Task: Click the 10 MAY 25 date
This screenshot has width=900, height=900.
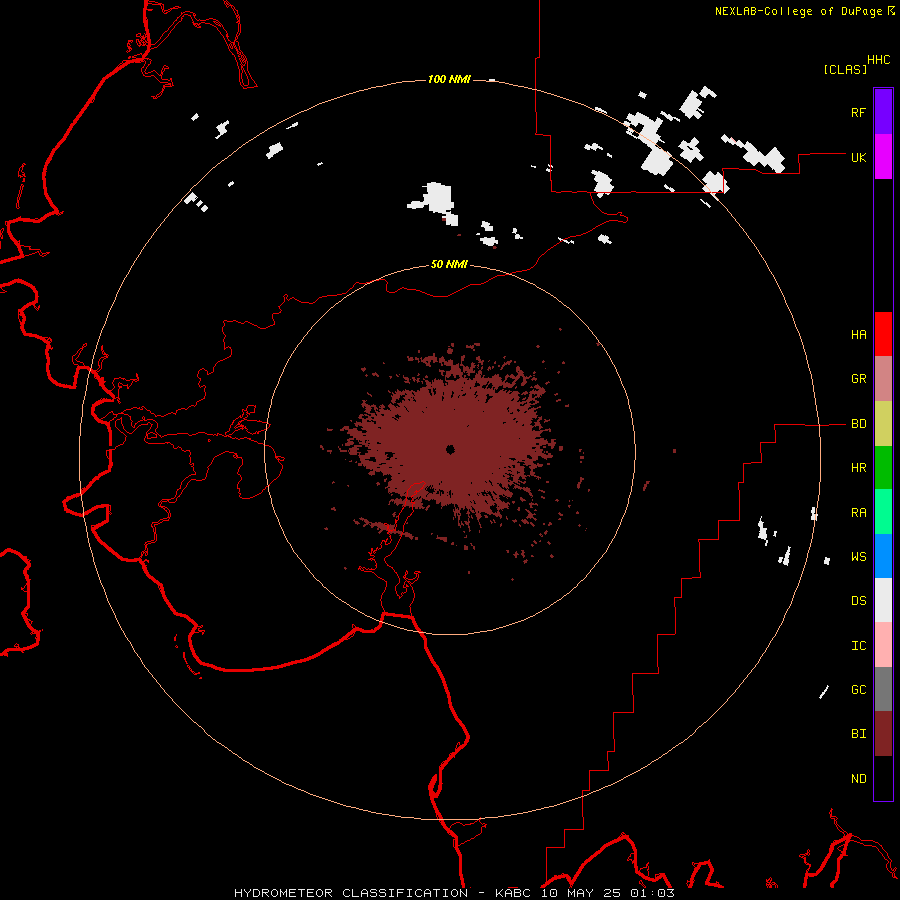Action: click(x=582, y=893)
